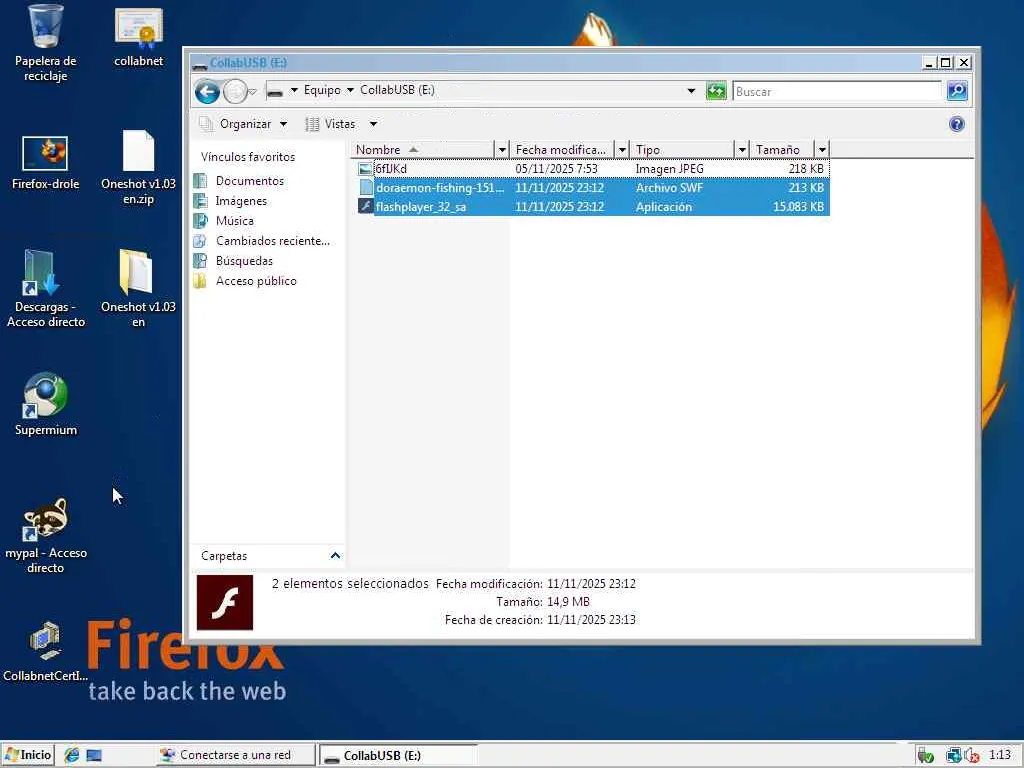
Task: Open the Búsquedas favorite link
Action: tap(245, 261)
